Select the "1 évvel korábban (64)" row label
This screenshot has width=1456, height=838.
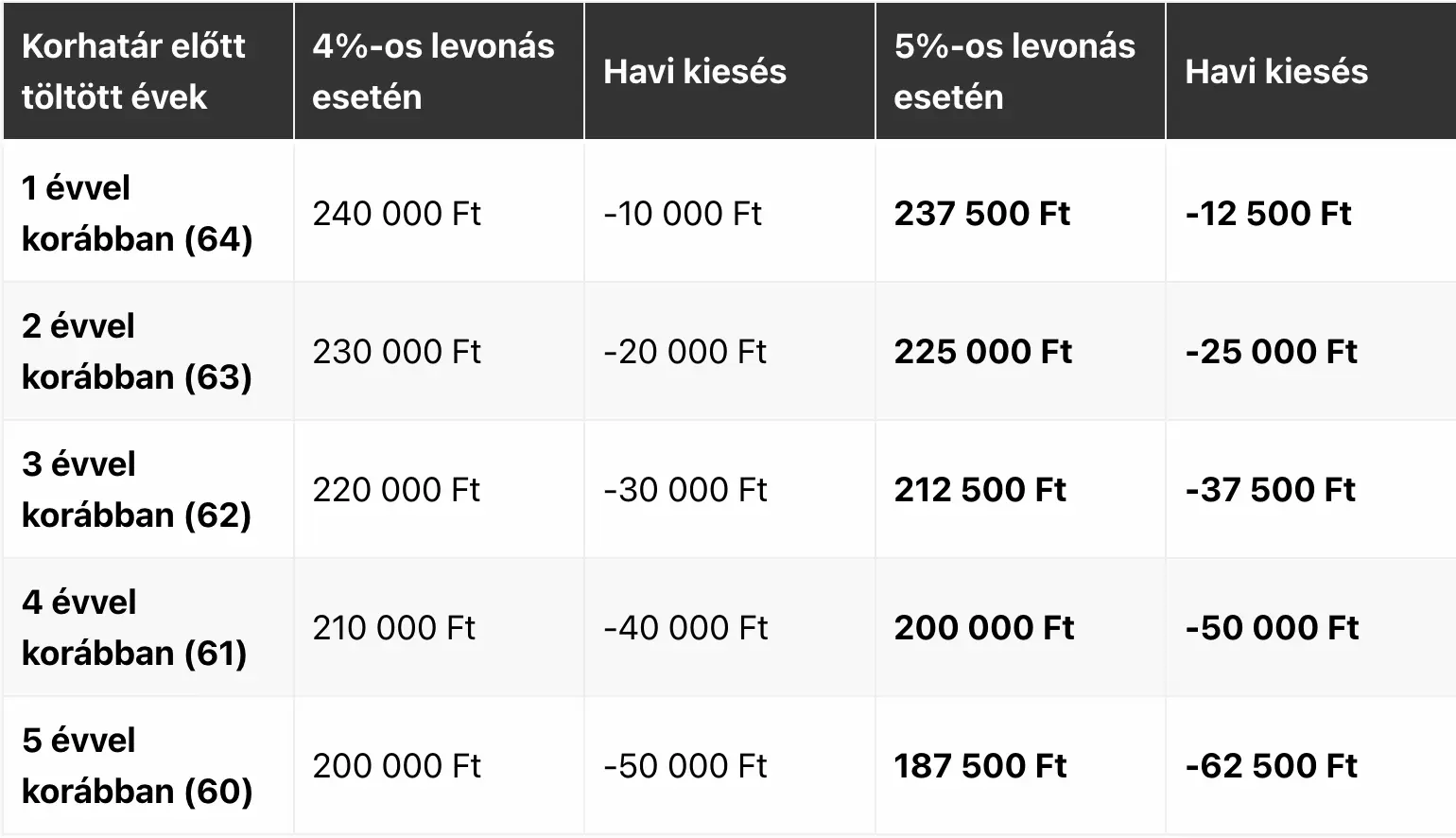pyautogui.click(x=137, y=213)
